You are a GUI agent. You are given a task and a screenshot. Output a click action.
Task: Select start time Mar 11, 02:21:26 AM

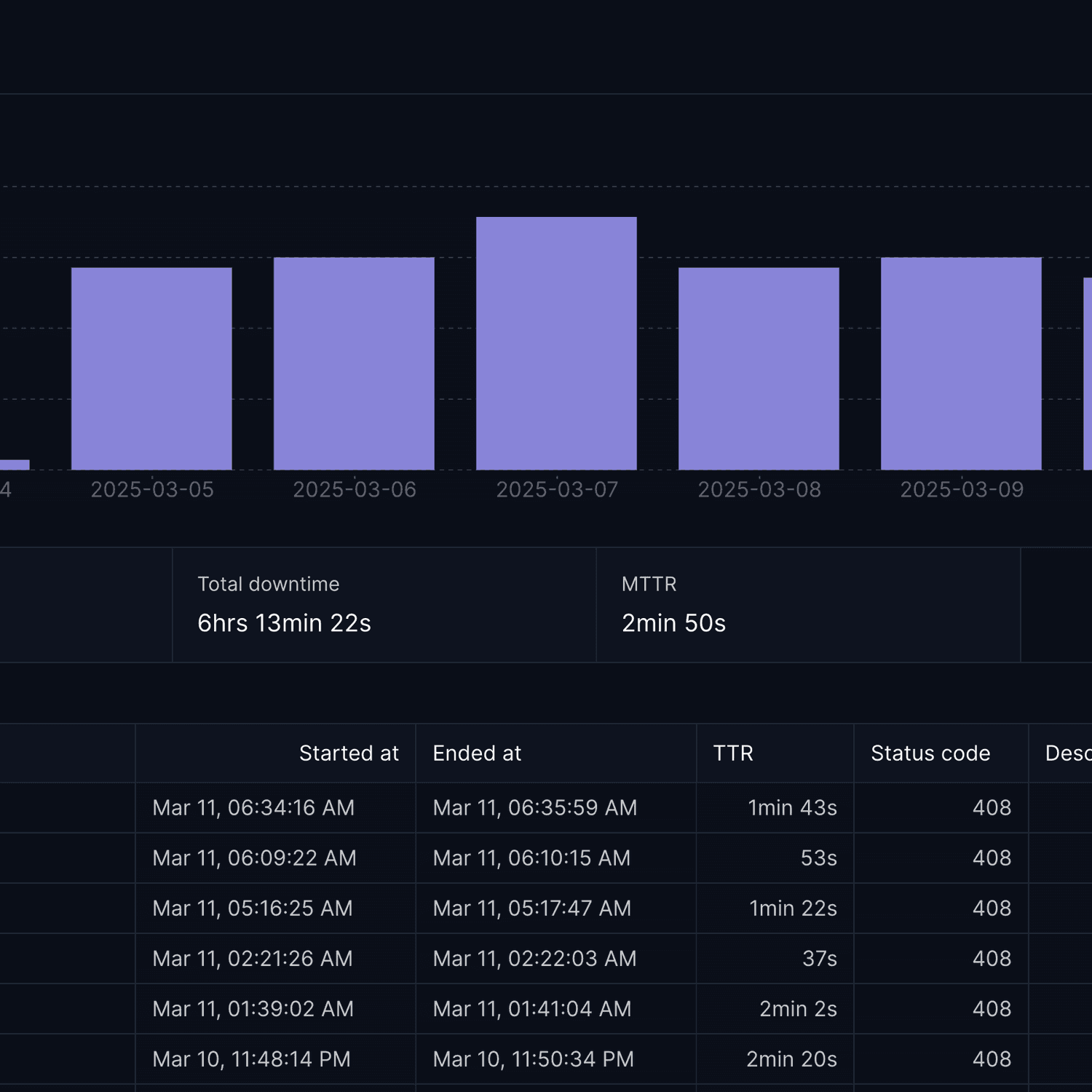point(253,959)
